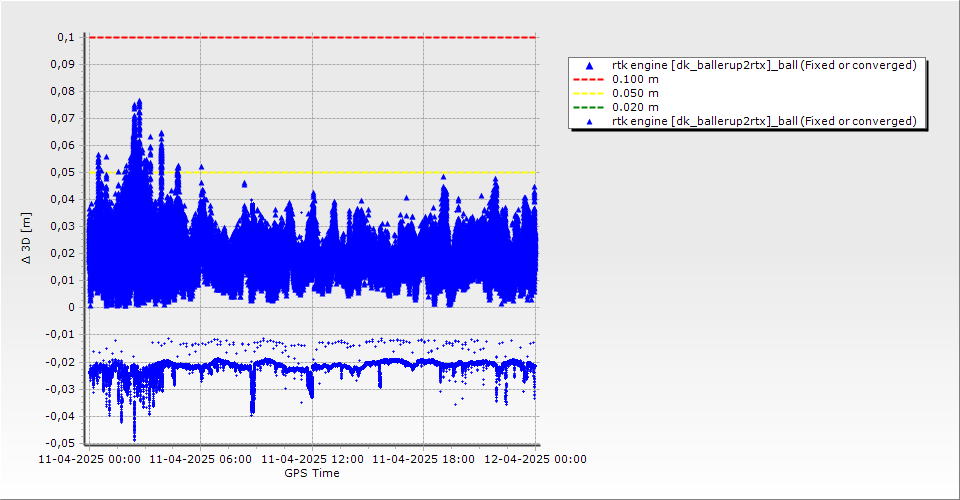This screenshot has height=500, width=960.
Task: Click the '-0,04' y-axis value
Action: 61,416
